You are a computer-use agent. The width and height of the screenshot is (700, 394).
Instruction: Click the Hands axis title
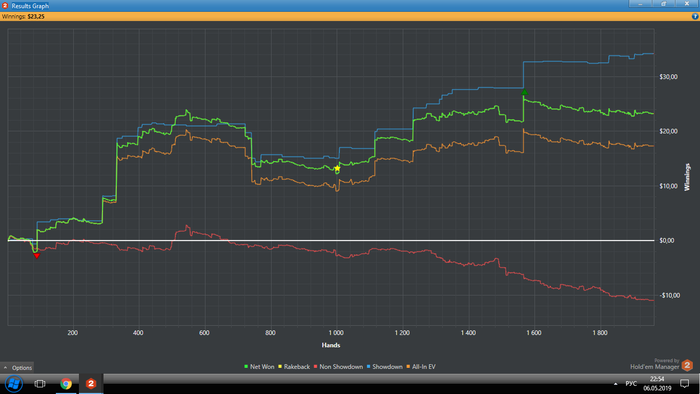tap(331, 345)
